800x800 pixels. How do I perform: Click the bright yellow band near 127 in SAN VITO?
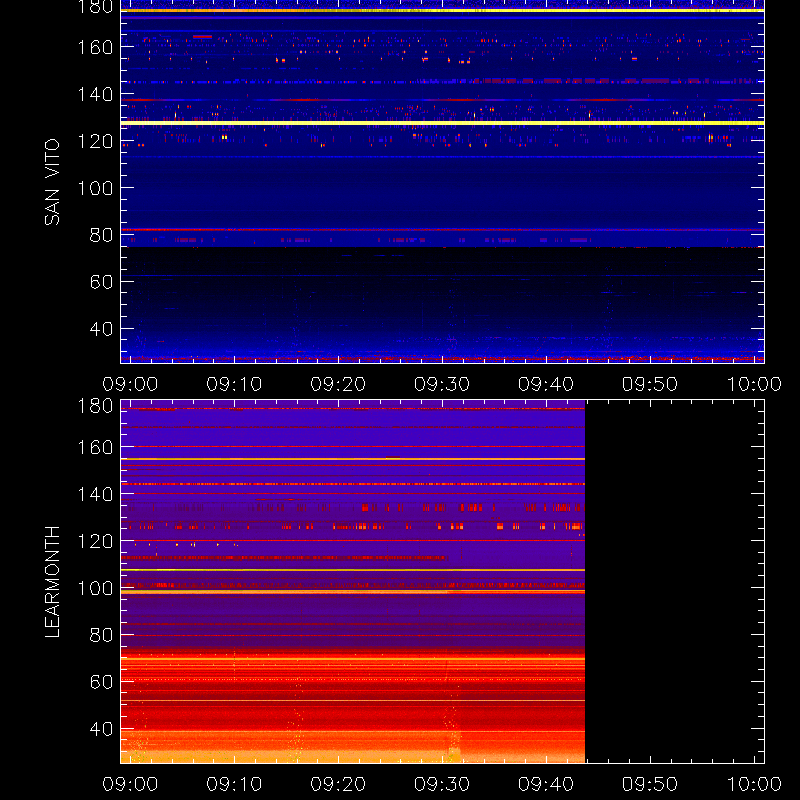pos(442,123)
